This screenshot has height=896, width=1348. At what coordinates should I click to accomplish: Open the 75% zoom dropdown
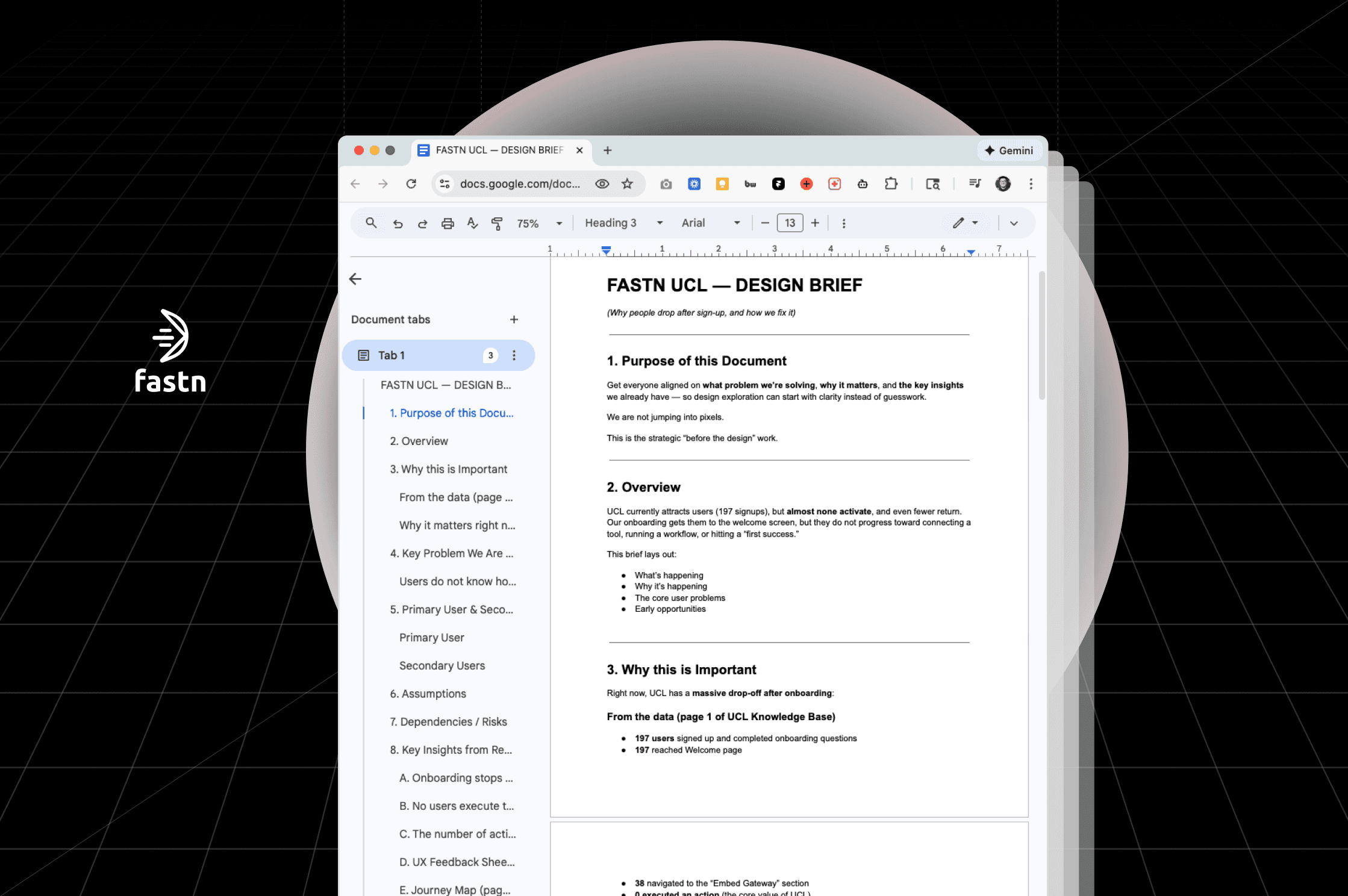(539, 223)
